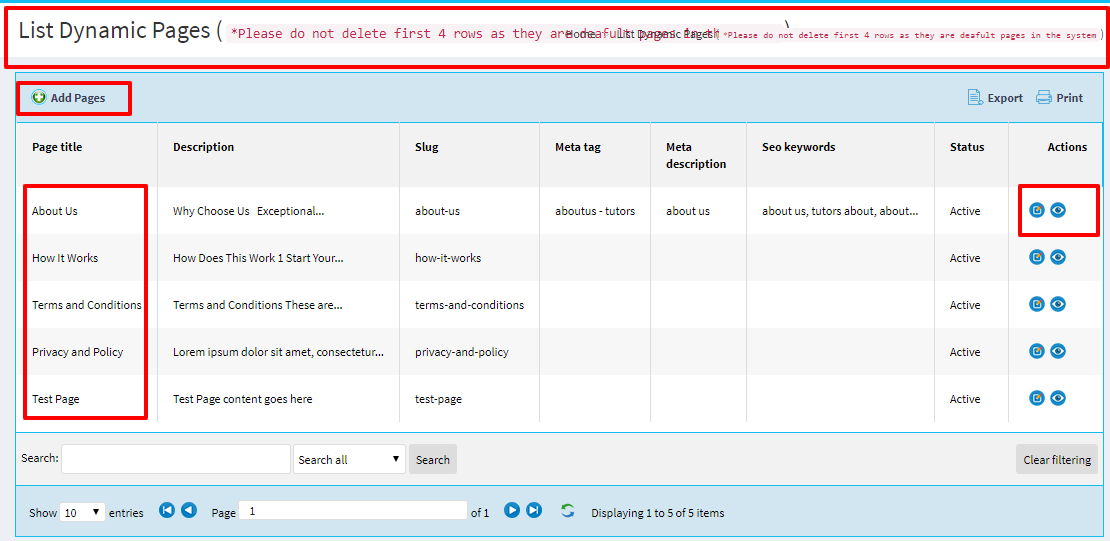
Task: View Terms and Conditions via eye icon
Action: click(1058, 304)
